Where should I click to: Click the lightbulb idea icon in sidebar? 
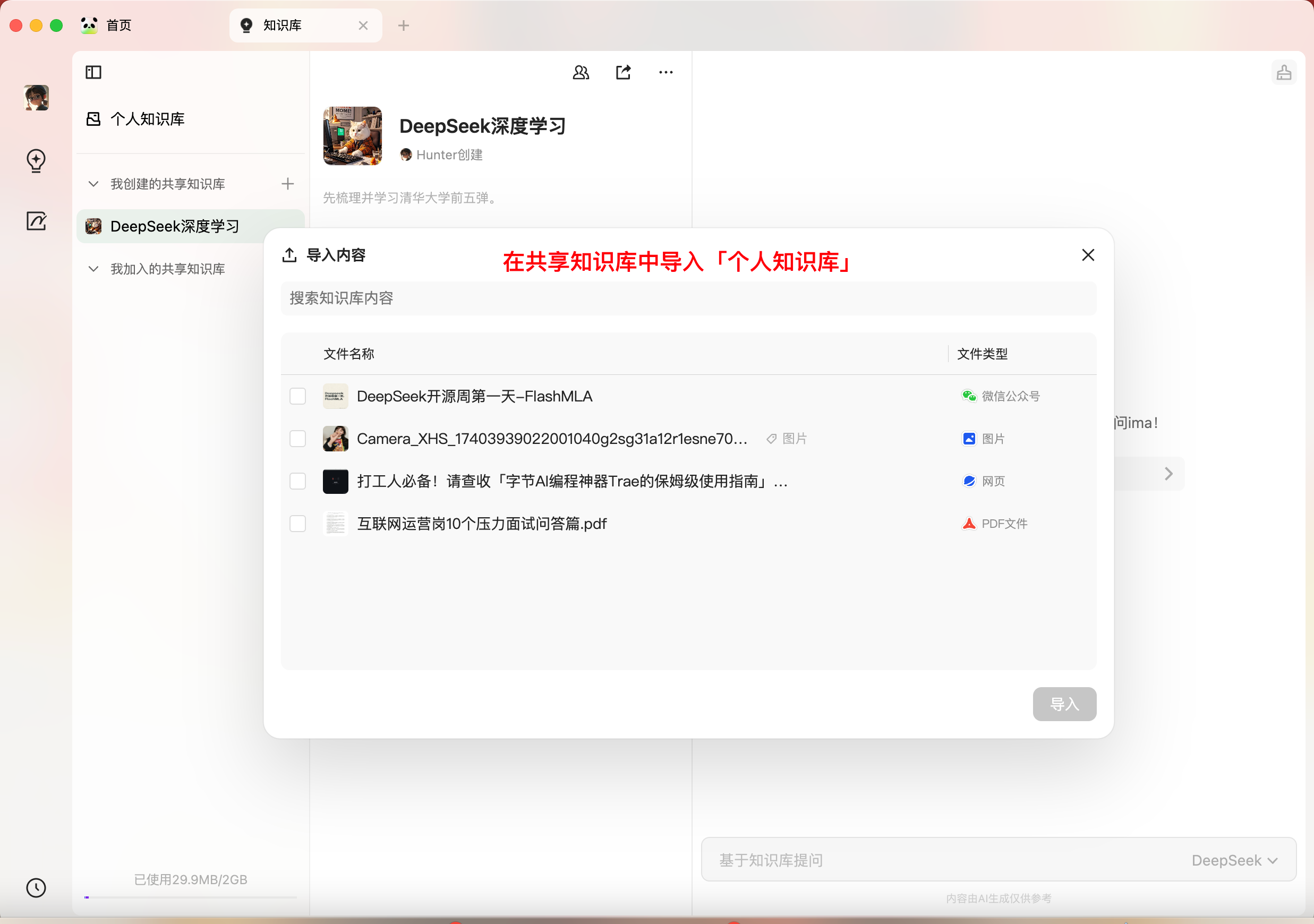pyautogui.click(x=36, y=161)
